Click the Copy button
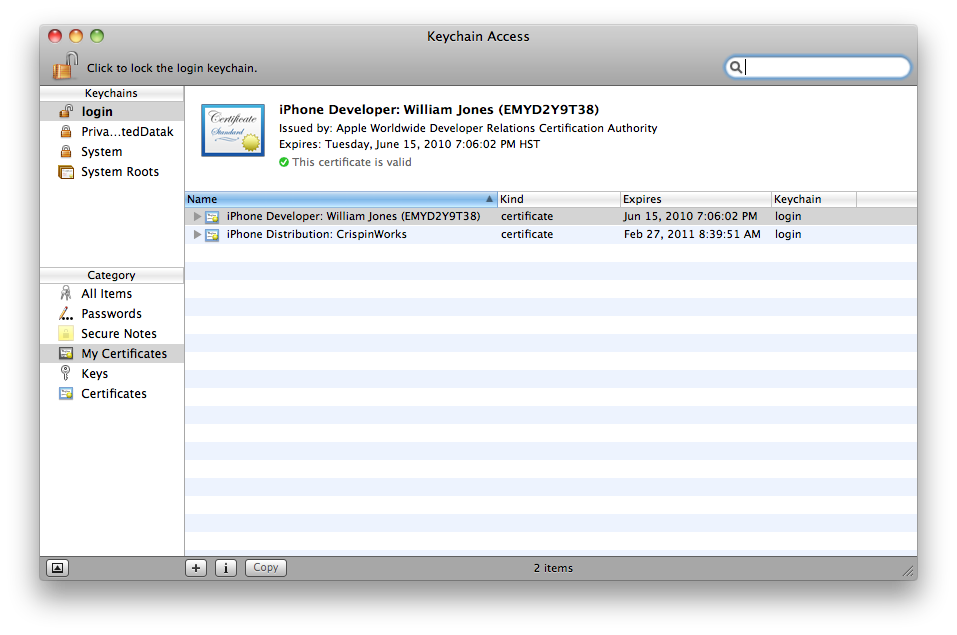 [x=265, y=568]
